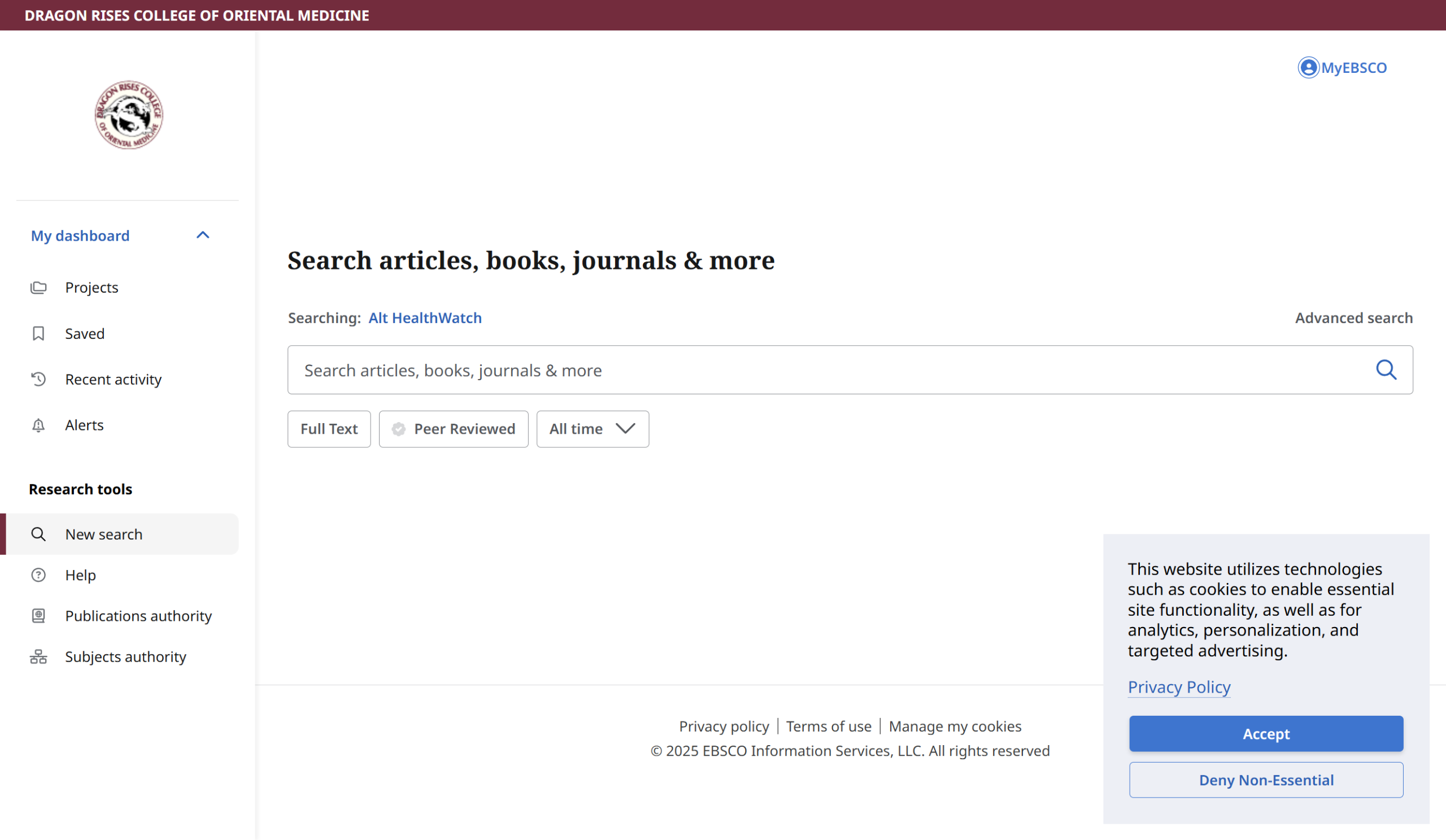Open the Advanced search link
The width and height of the screenshot is (1446, 840).
coord(1353,318)
